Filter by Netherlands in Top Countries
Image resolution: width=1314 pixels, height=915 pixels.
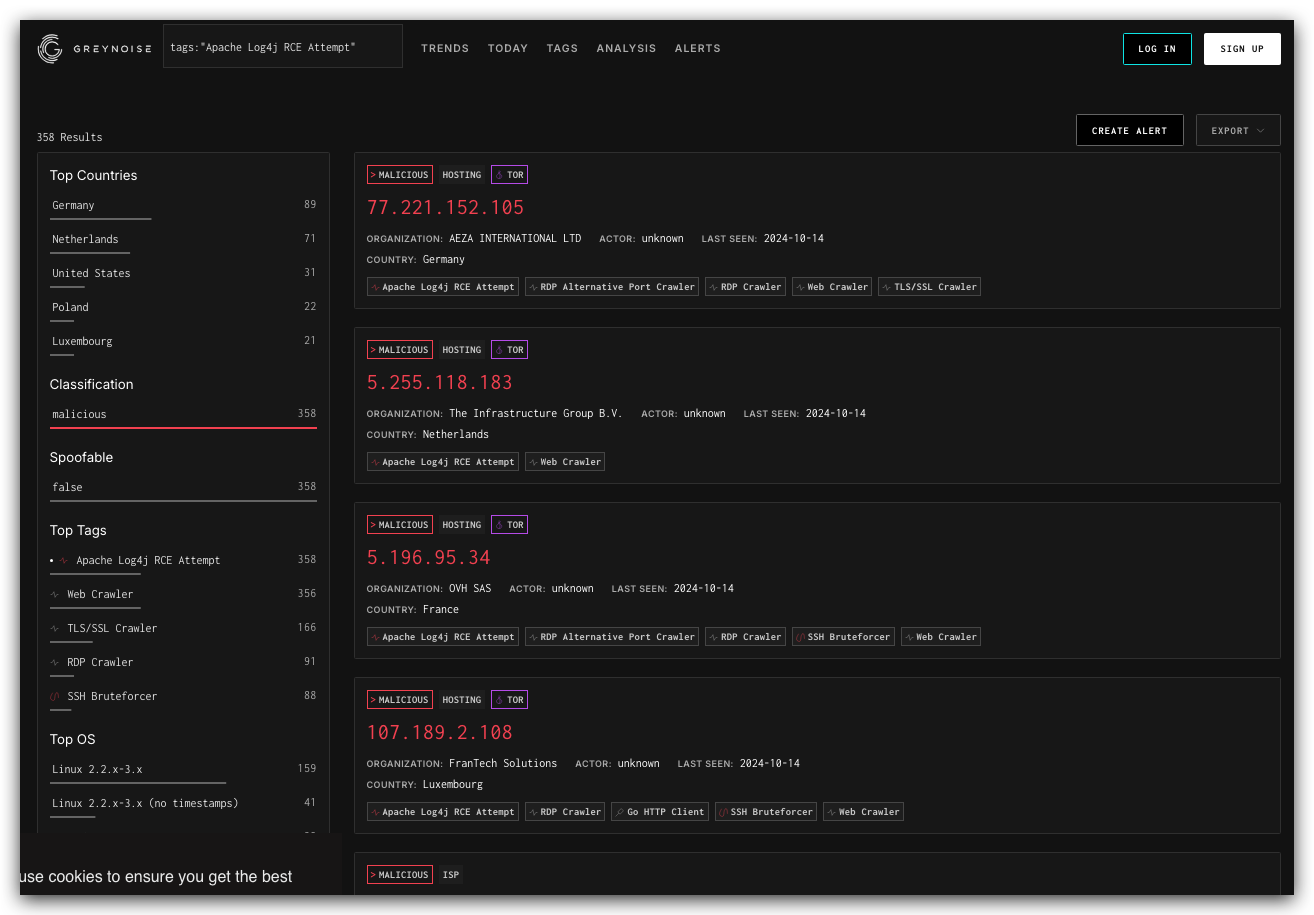(184, 240)
